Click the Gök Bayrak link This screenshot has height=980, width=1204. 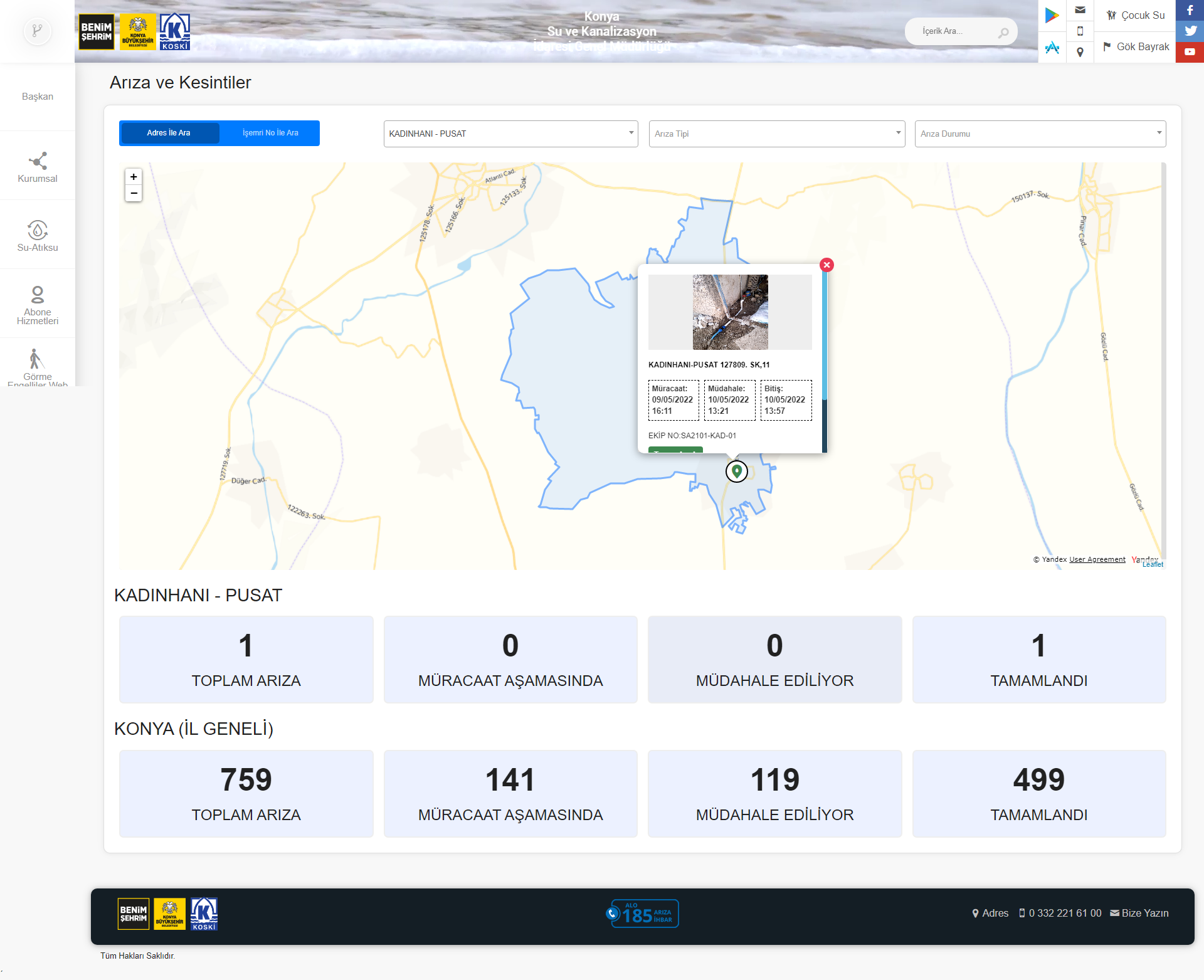1136,47
